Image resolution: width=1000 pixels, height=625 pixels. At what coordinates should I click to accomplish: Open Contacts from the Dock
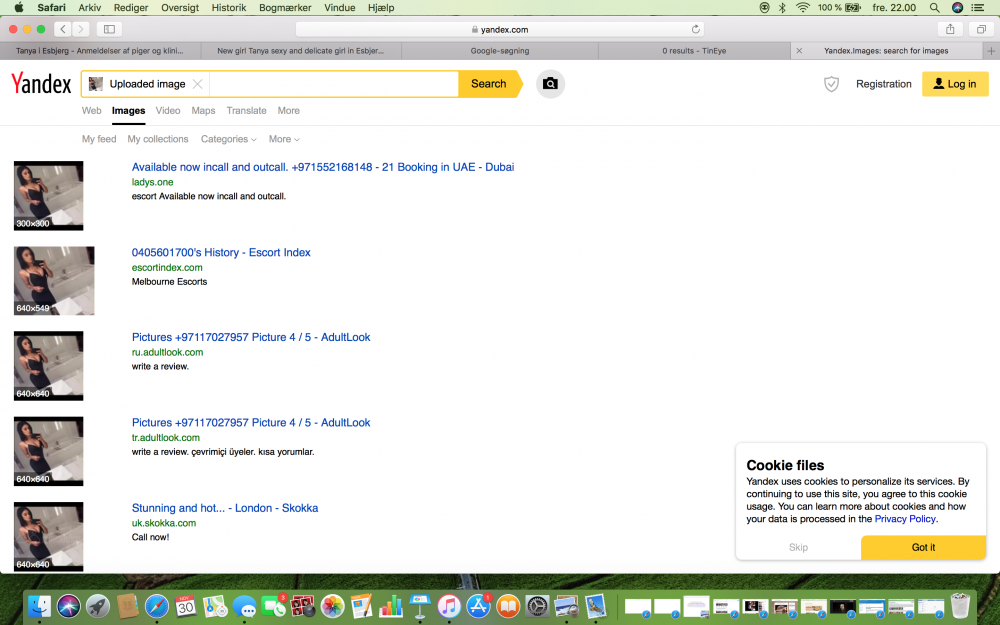(128, 607)
